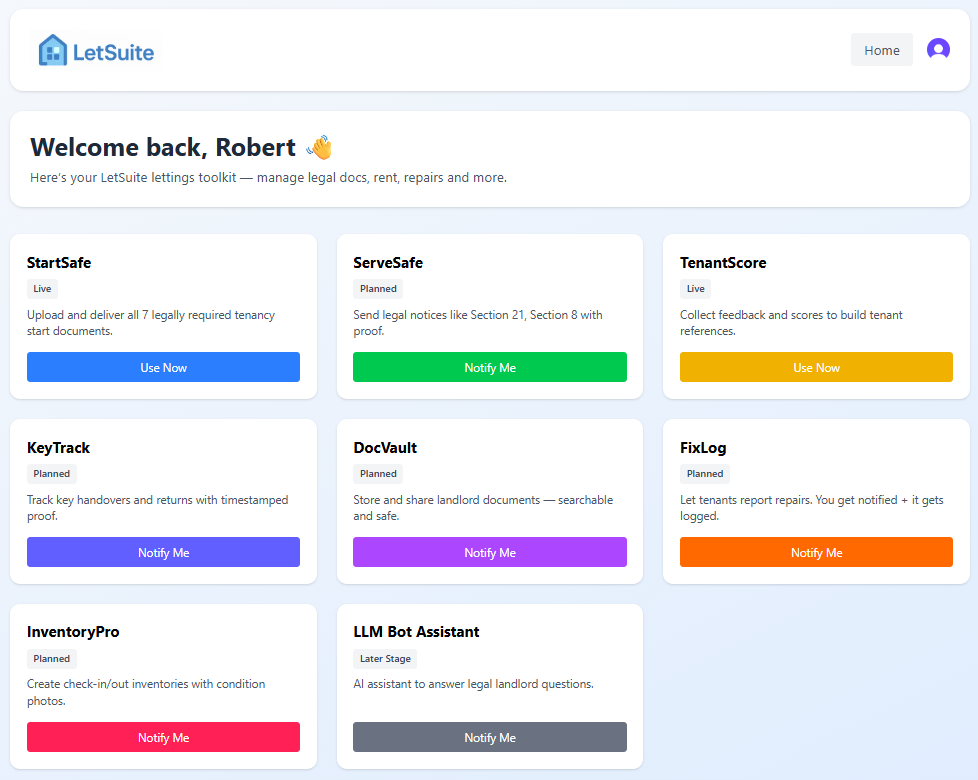Click Notify Me for ServeSafe
Image resolution: width=978 pixels, height=780 pixels.
[x=490, y=367]
